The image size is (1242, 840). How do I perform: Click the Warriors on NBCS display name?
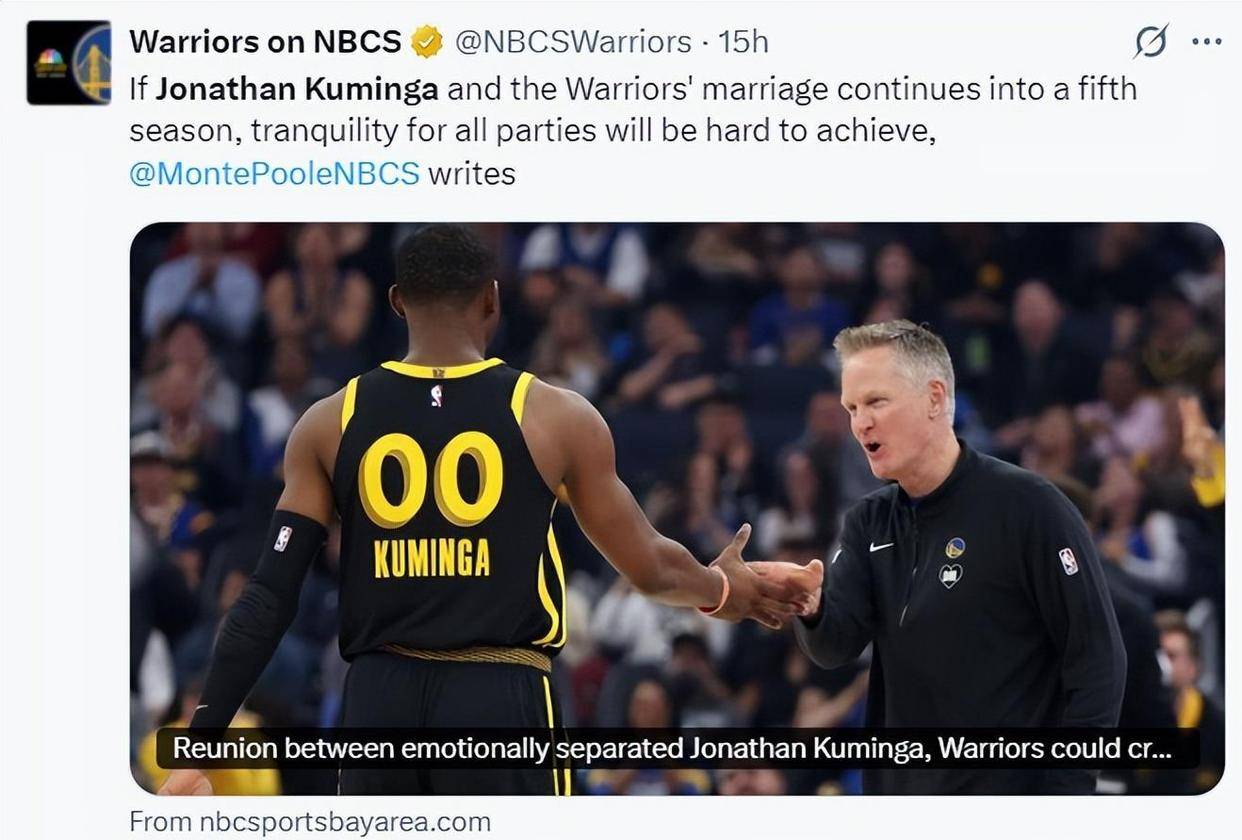click(265, 42)
